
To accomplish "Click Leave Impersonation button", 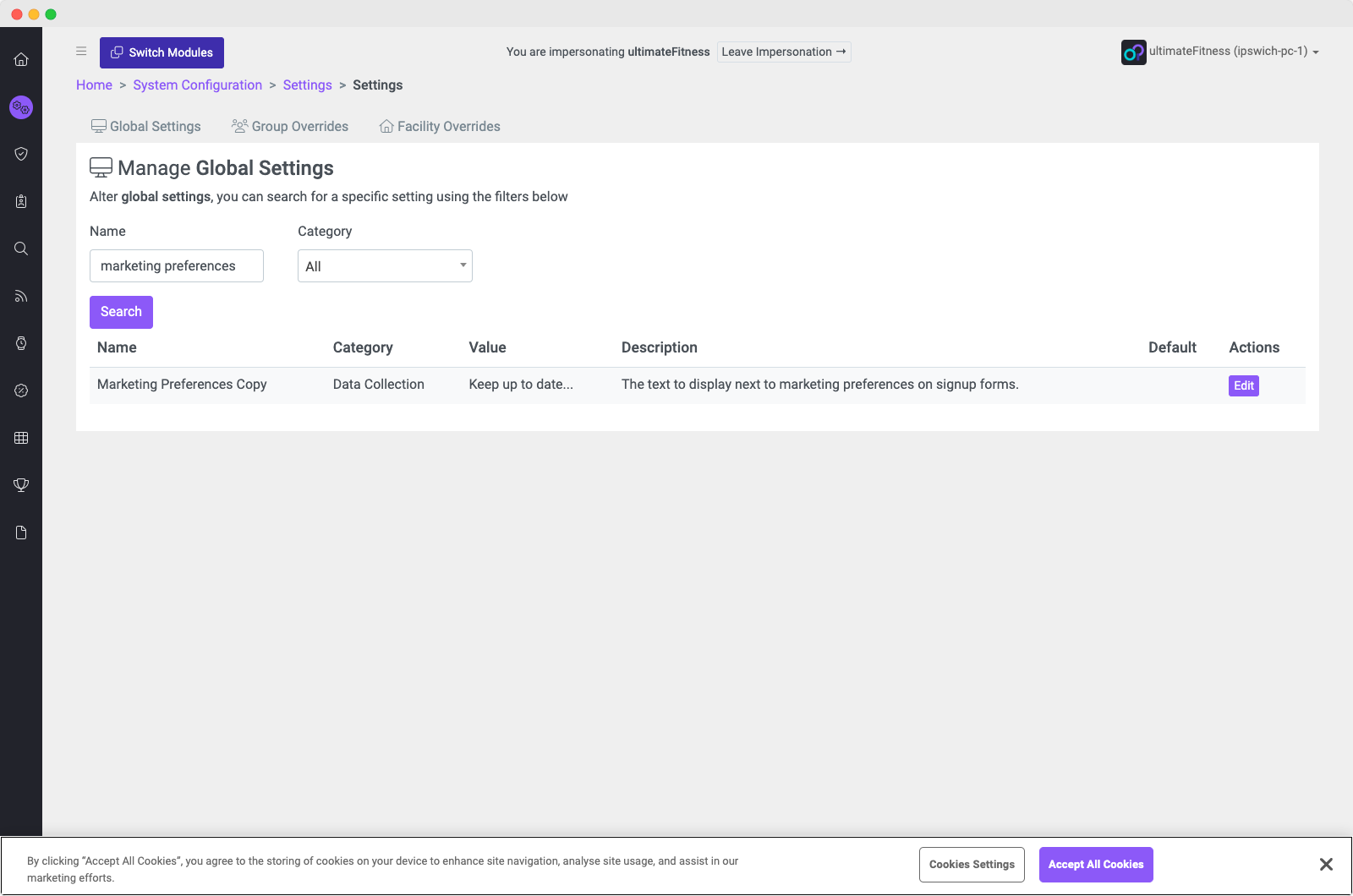I will click(784, 52).
